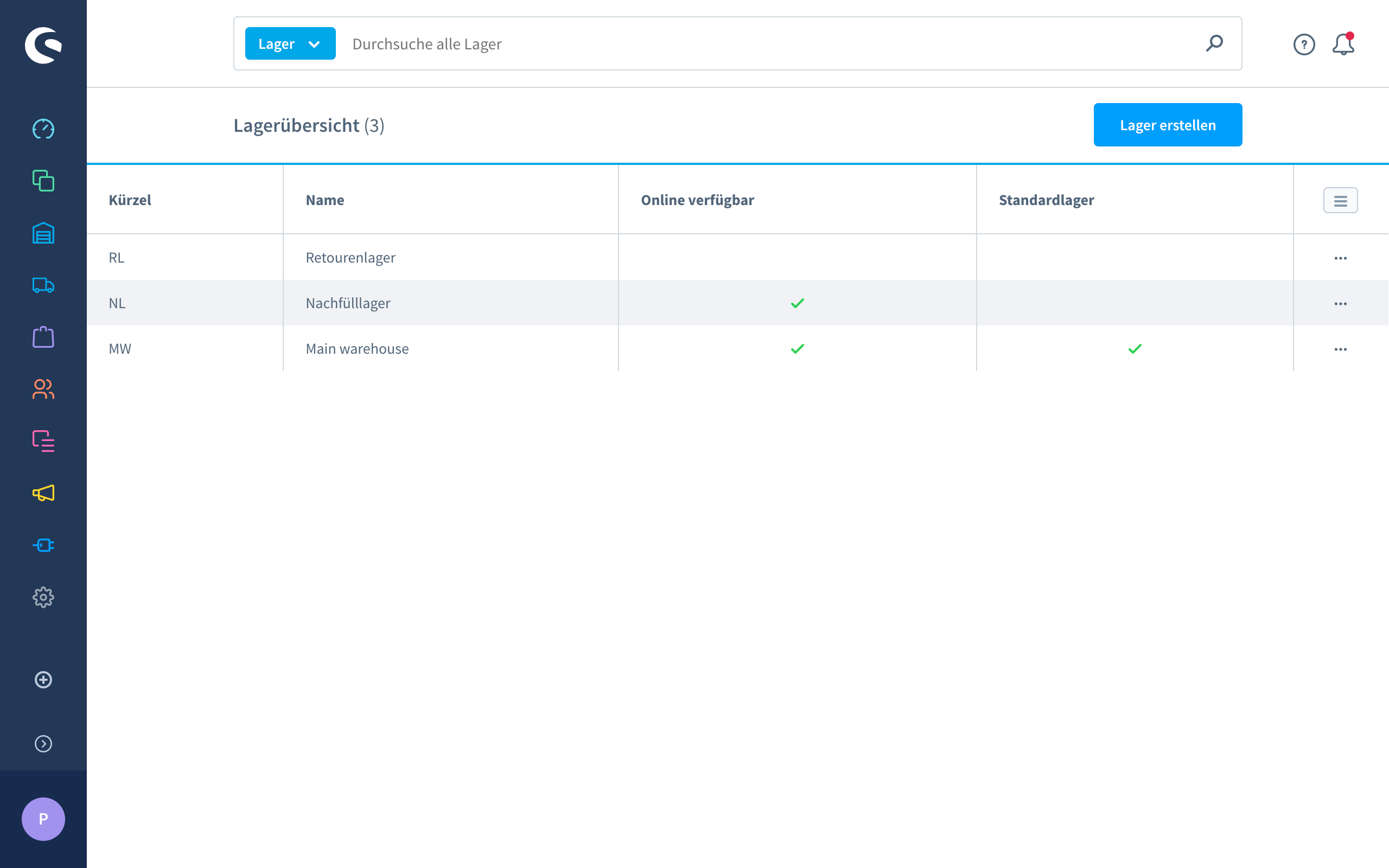Open the delivery truck sidebar icon

43,285
